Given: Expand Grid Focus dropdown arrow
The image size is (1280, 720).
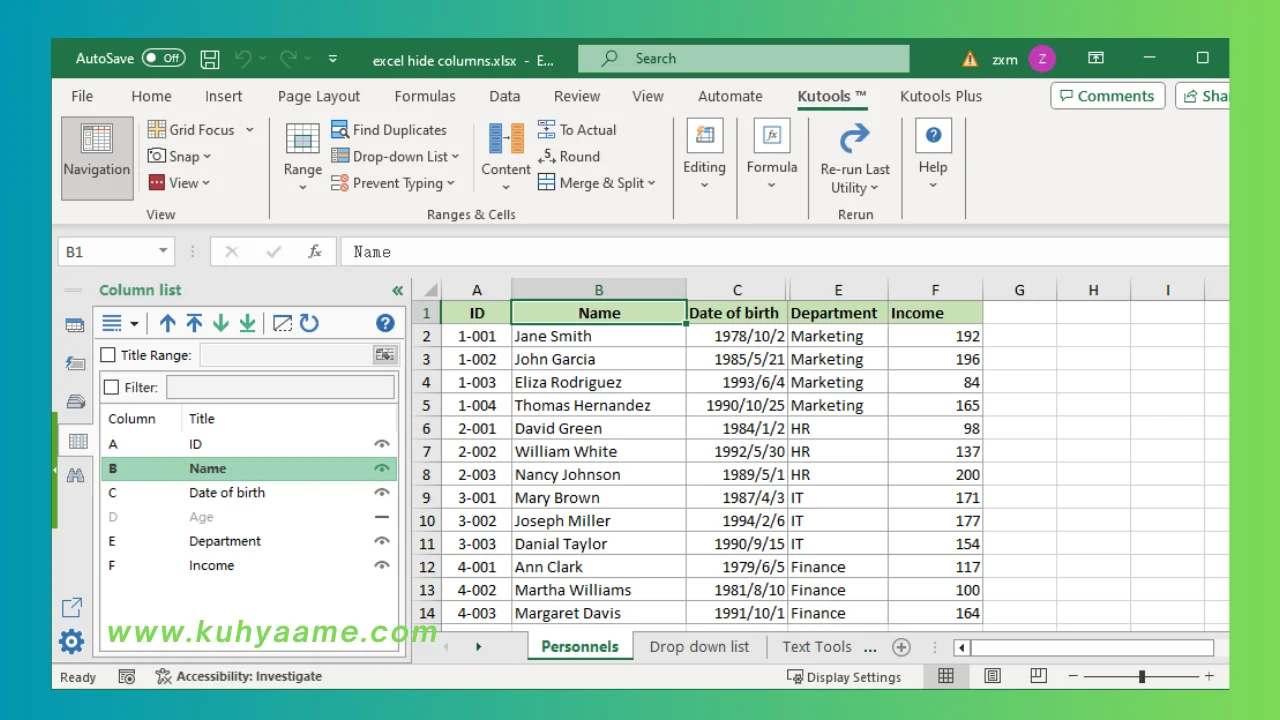Looking at the screenshot, I should pos(250,130).
